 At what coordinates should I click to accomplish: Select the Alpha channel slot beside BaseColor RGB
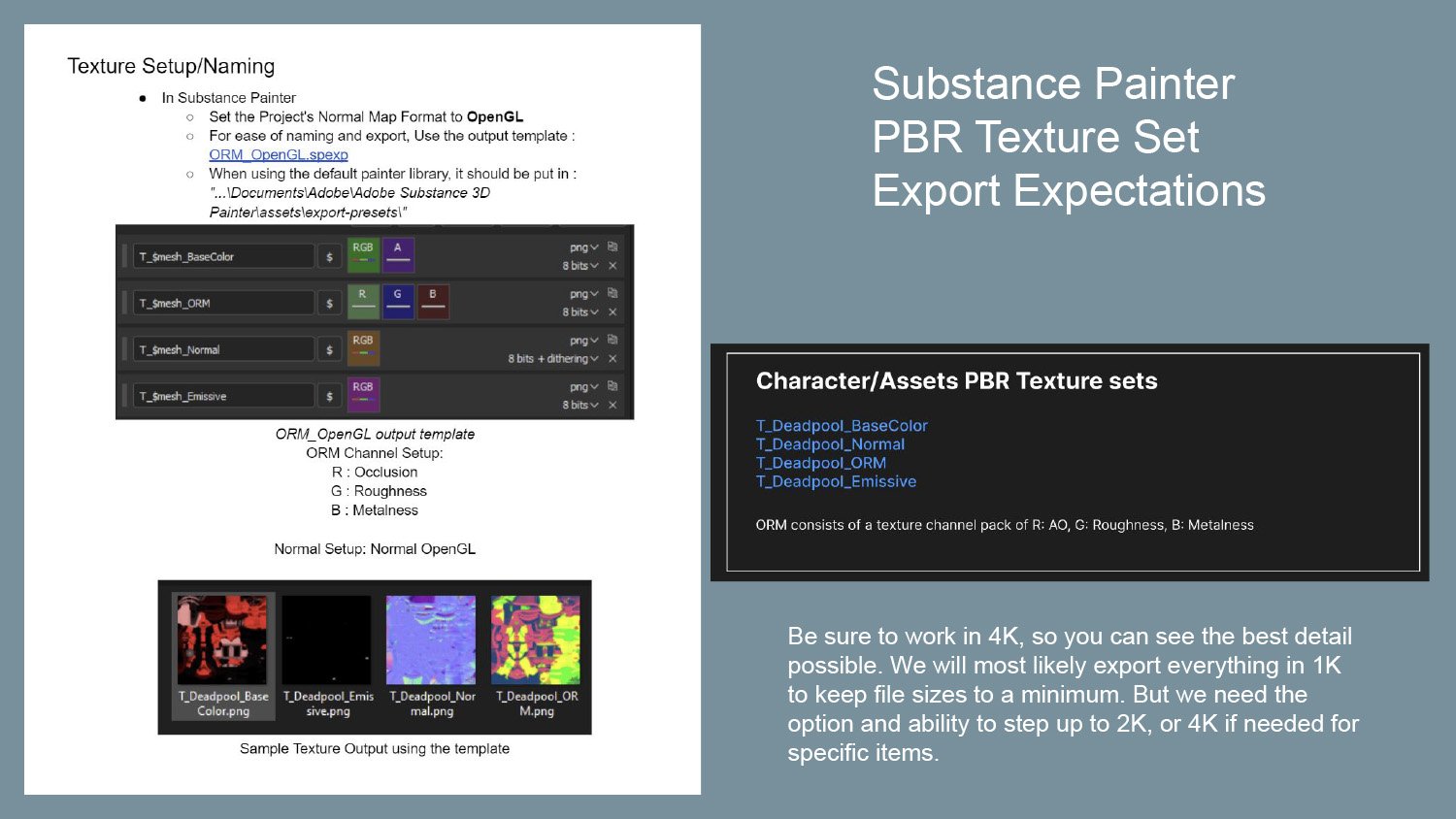click(x=397, y=255)
